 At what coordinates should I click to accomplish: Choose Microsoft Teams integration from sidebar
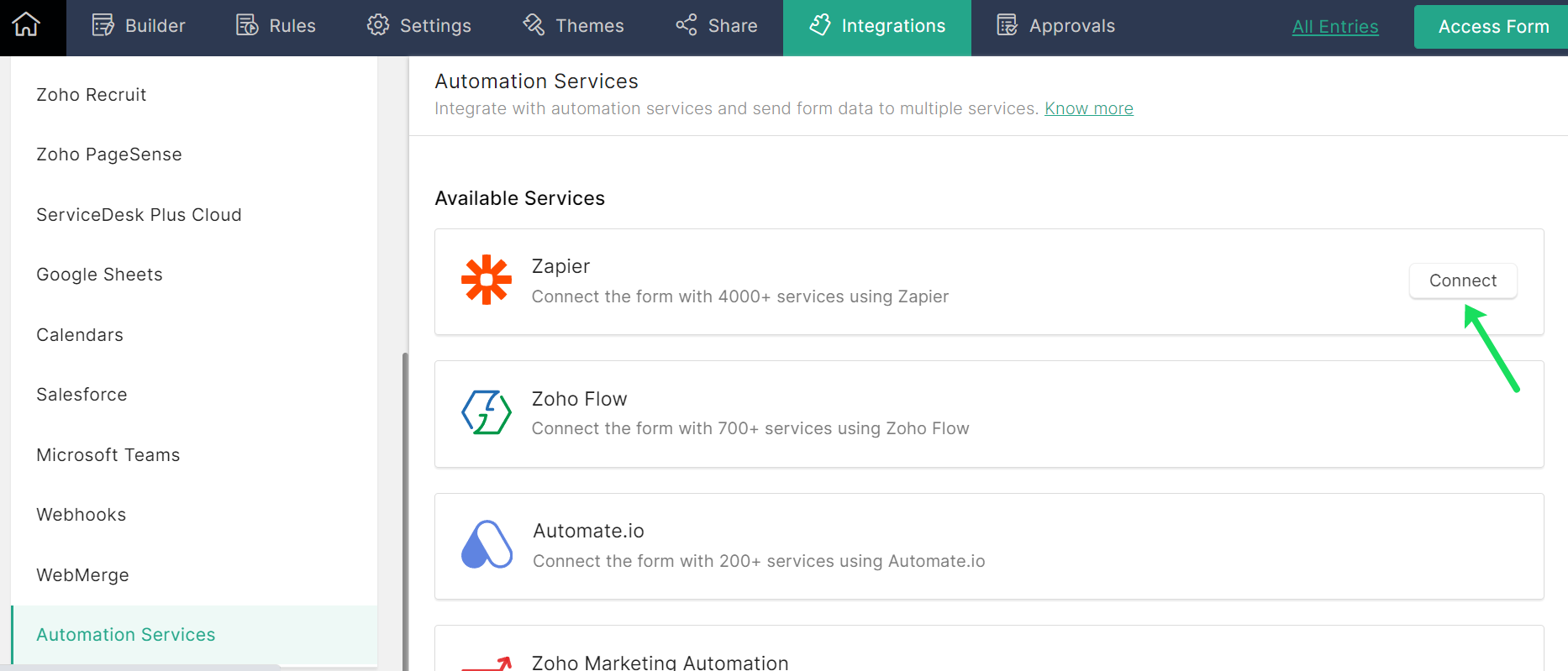108,455
